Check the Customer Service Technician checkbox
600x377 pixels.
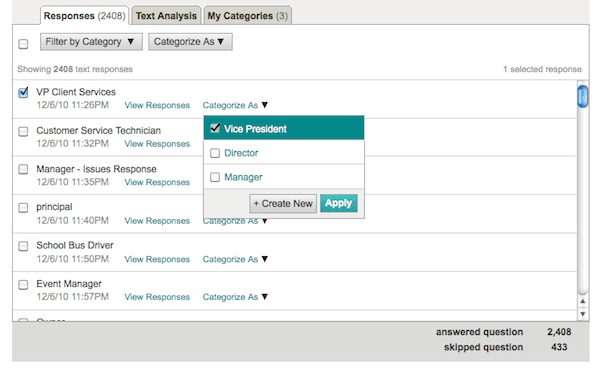(x=23, y=131)
